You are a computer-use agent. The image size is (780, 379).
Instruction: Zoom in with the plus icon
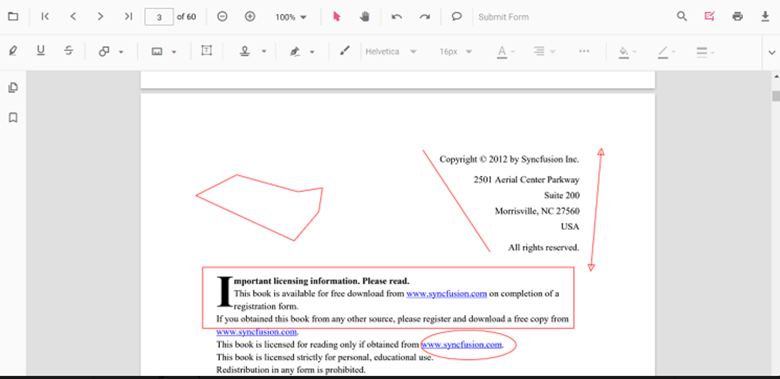point(250,16)
